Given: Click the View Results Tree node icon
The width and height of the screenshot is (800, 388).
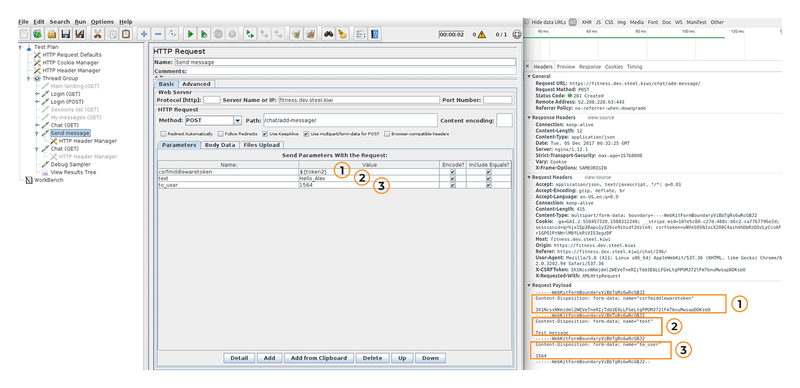Looking at the screenshot, I should pyautogui.click(x=45, y=172).
